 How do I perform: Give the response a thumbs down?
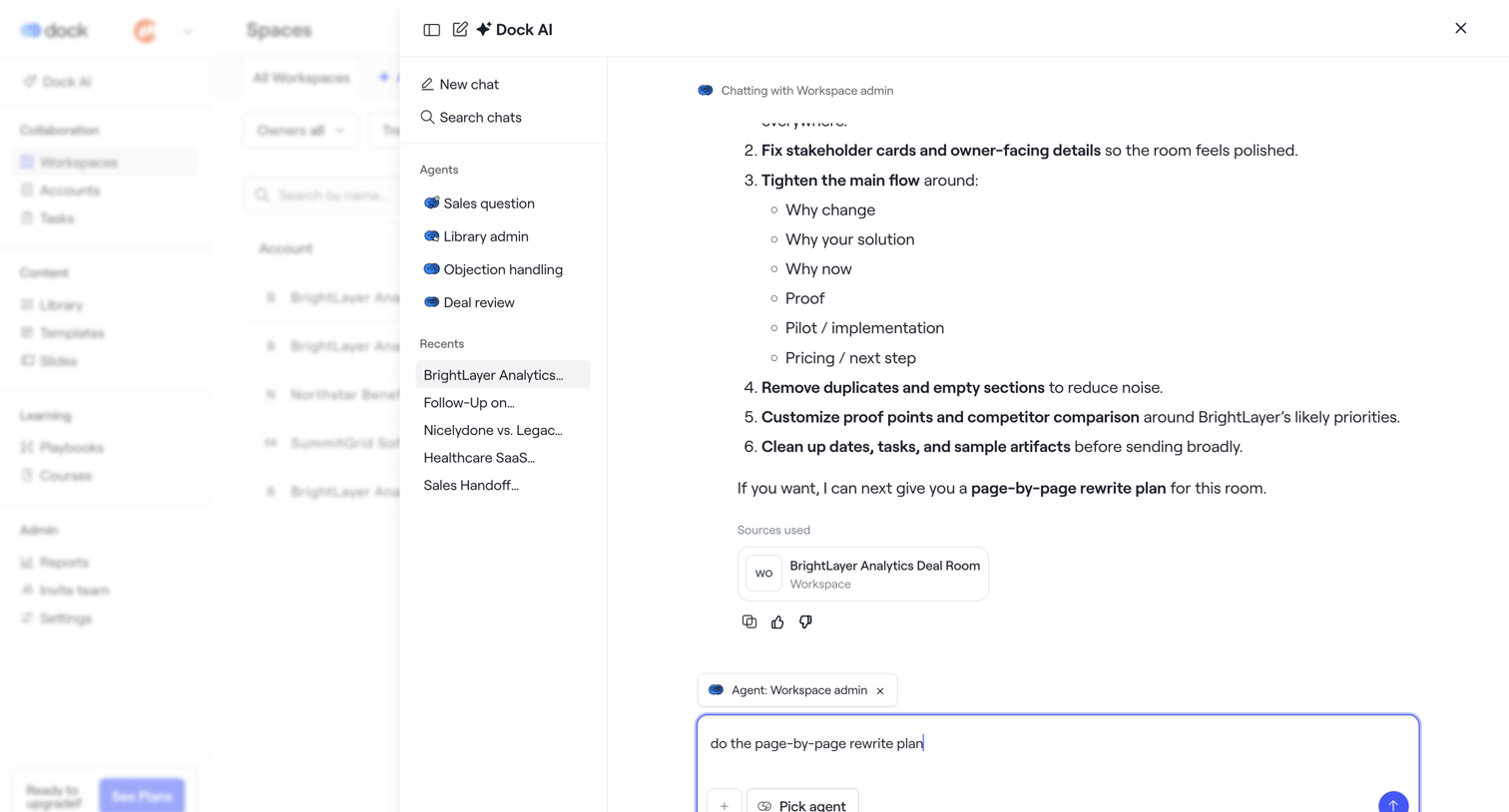pyautogui.click(x=805, y=622)
